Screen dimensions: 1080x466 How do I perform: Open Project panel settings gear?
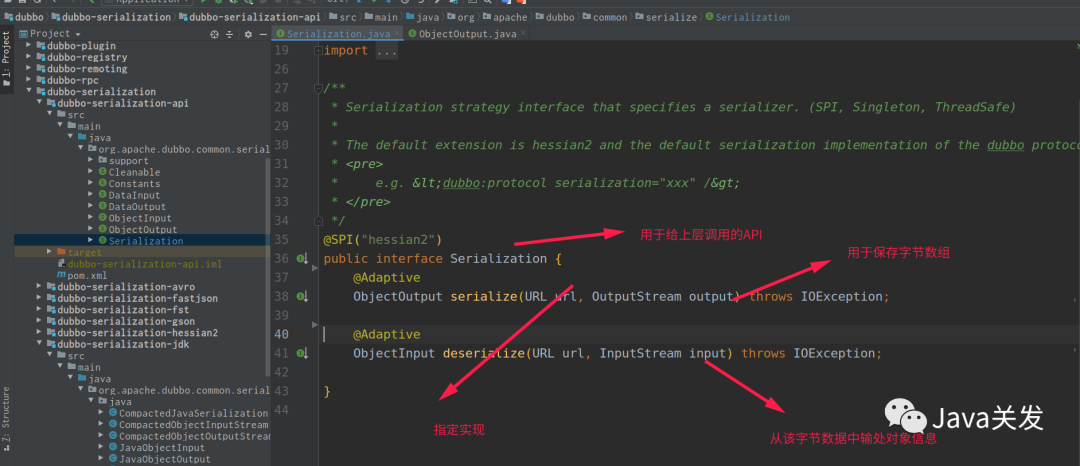(248, 34)
